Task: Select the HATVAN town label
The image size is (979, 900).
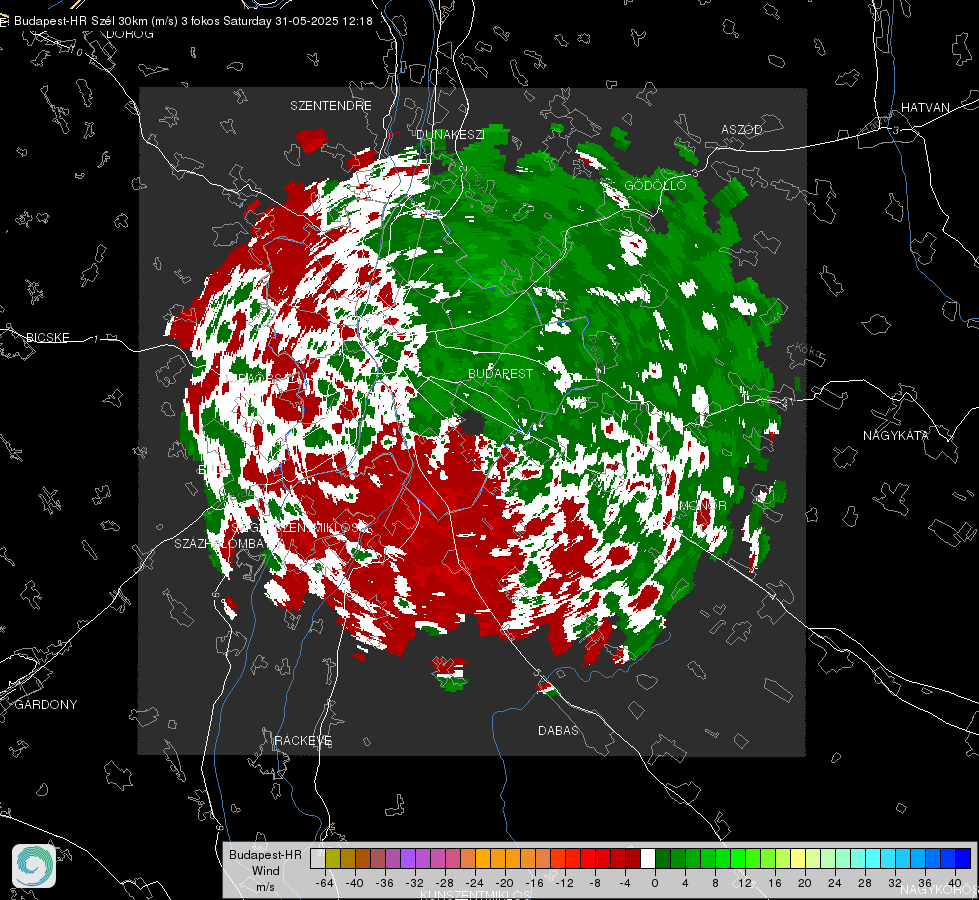Action: (925, 107)
